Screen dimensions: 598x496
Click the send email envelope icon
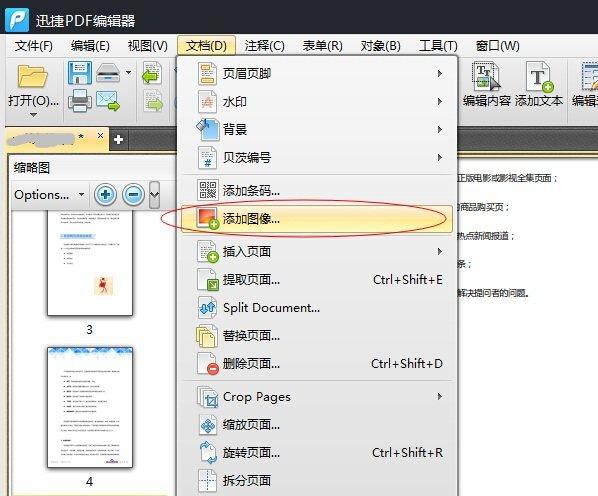108,101
